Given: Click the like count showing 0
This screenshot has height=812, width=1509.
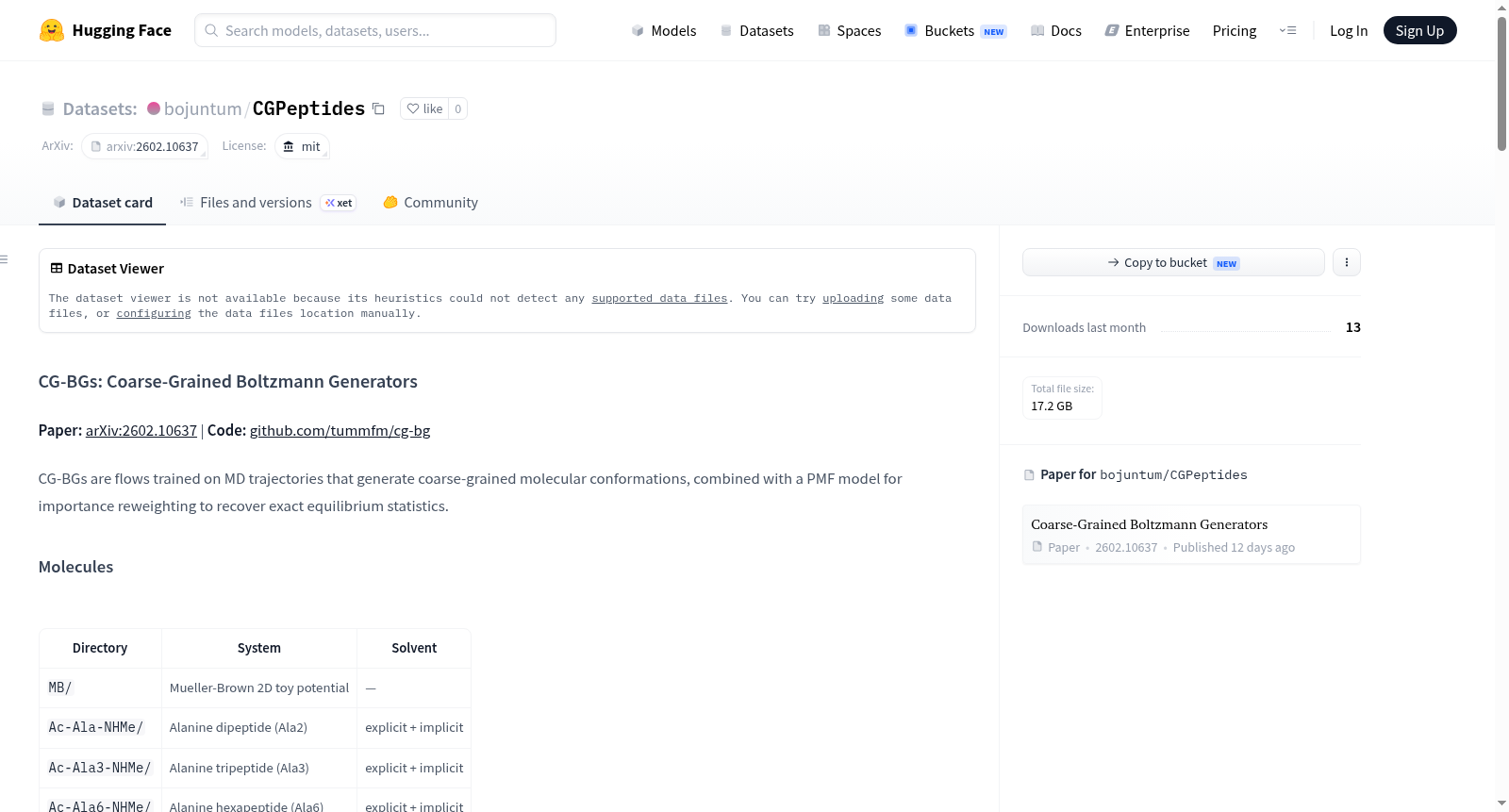Looking at the screenshot, I should 458,108.
